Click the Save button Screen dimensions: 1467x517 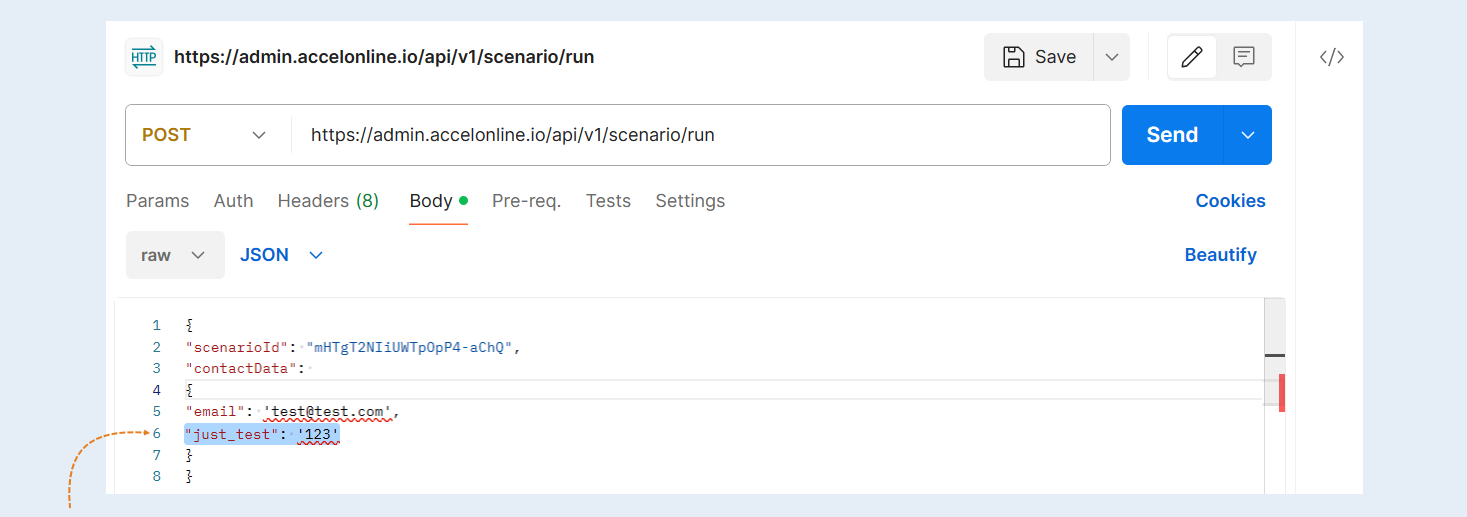tap(1039, 57)
